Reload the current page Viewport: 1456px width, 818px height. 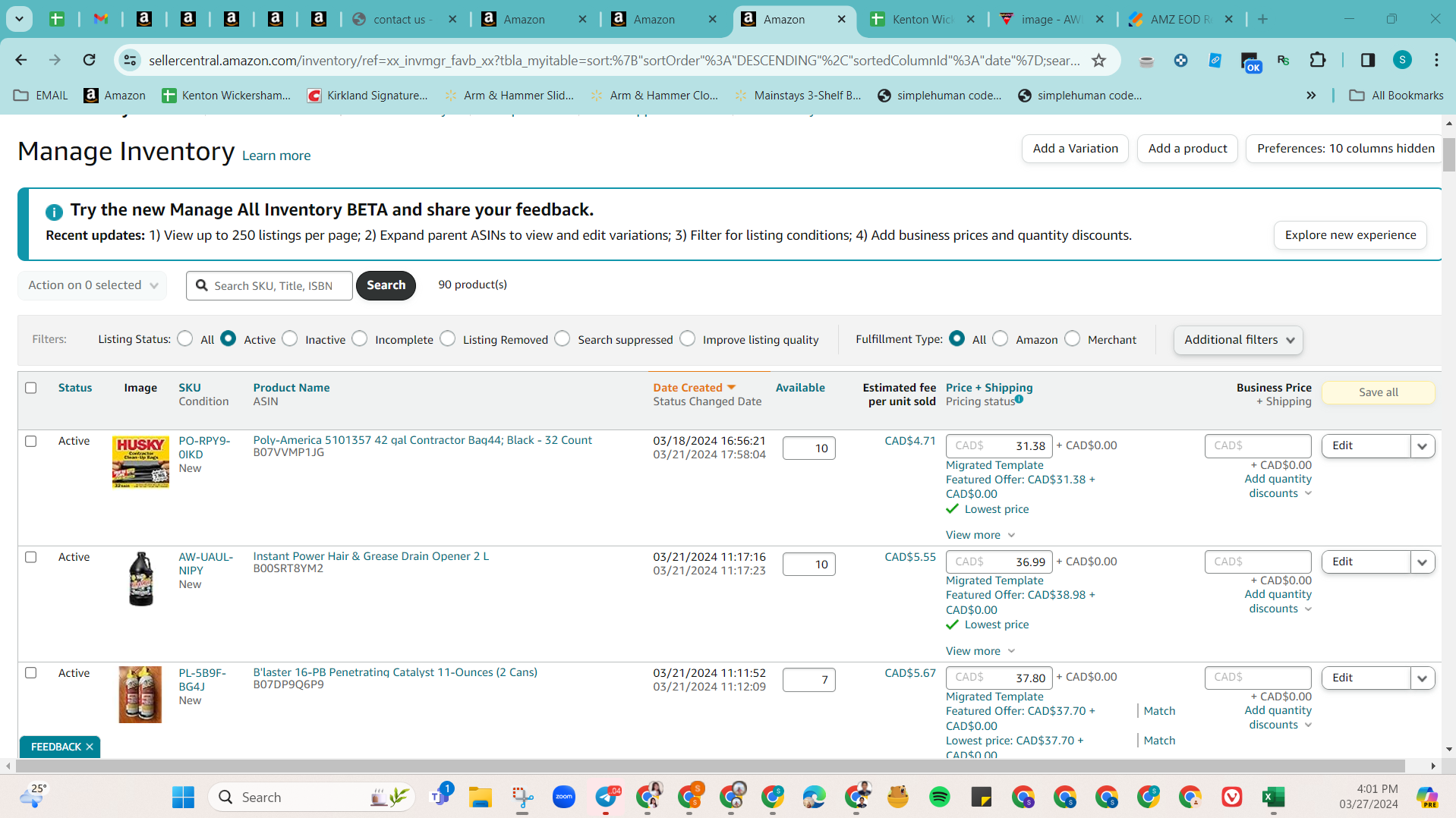(89, 60)
